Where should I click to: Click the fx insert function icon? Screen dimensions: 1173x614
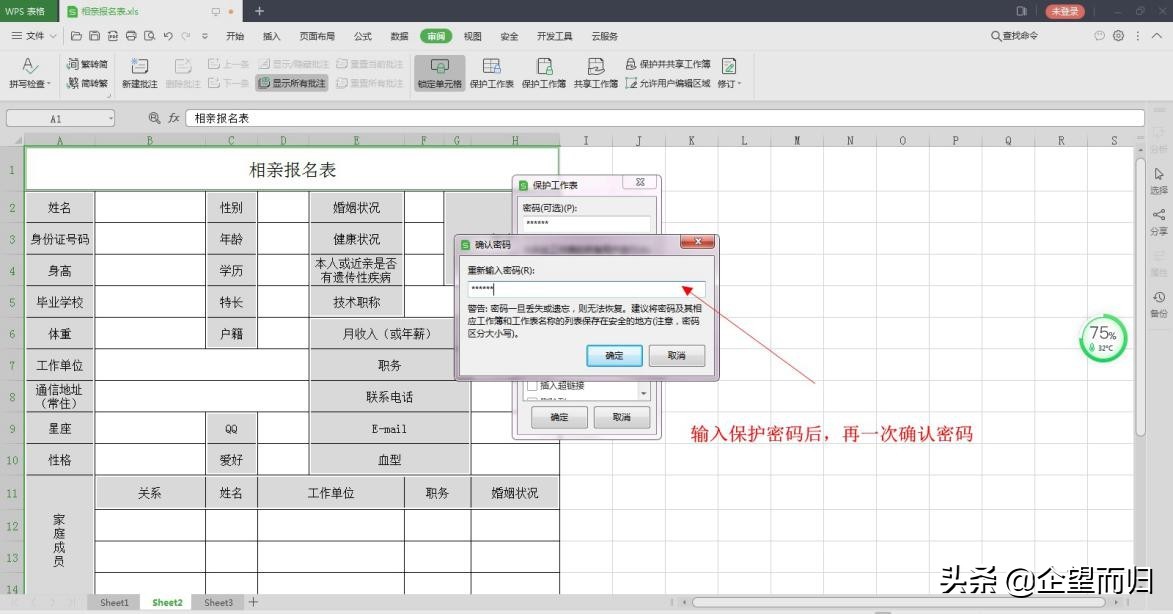pyautogui.click(x=174, y=118)
